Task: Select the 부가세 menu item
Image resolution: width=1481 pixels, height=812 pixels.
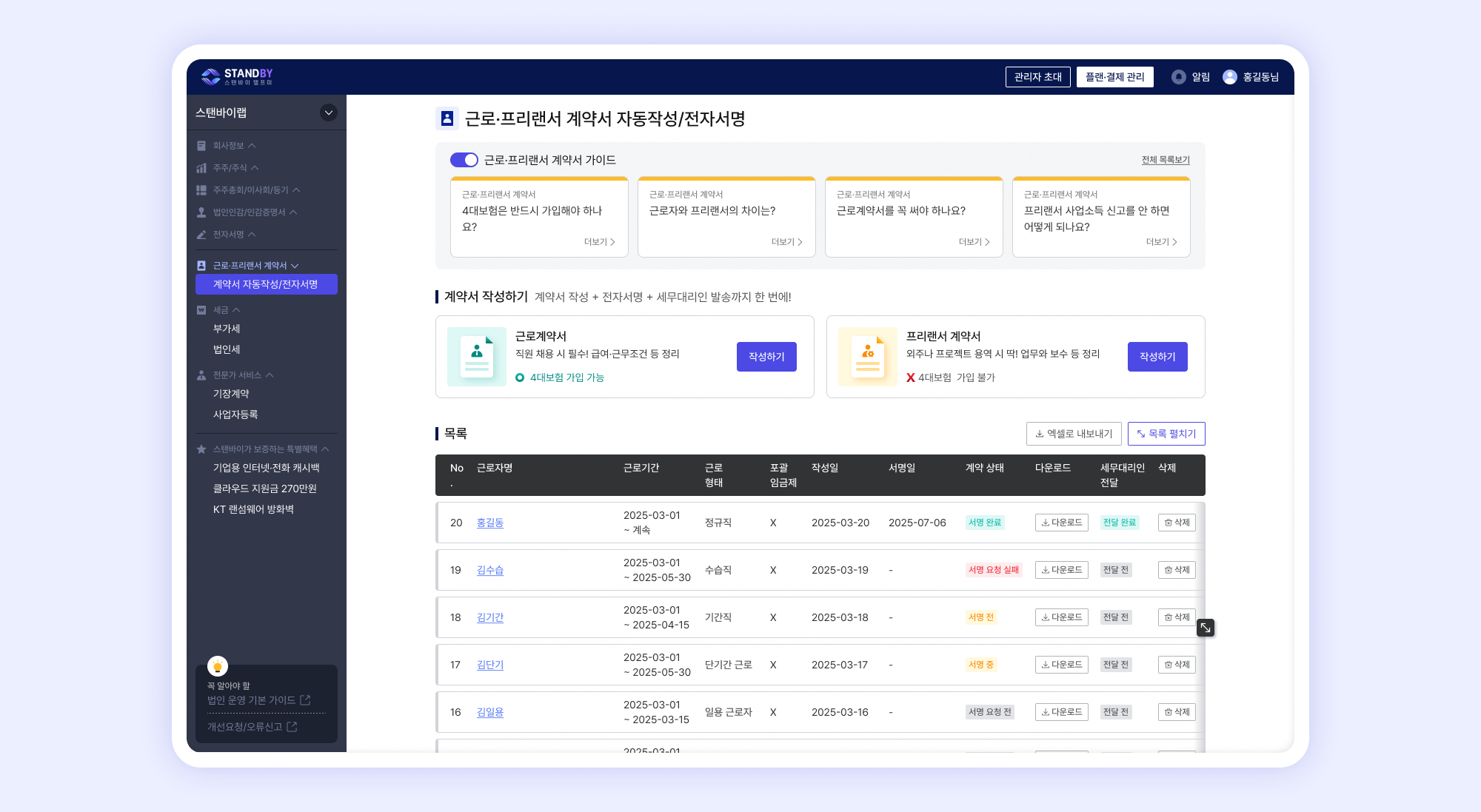Action: 227,329
